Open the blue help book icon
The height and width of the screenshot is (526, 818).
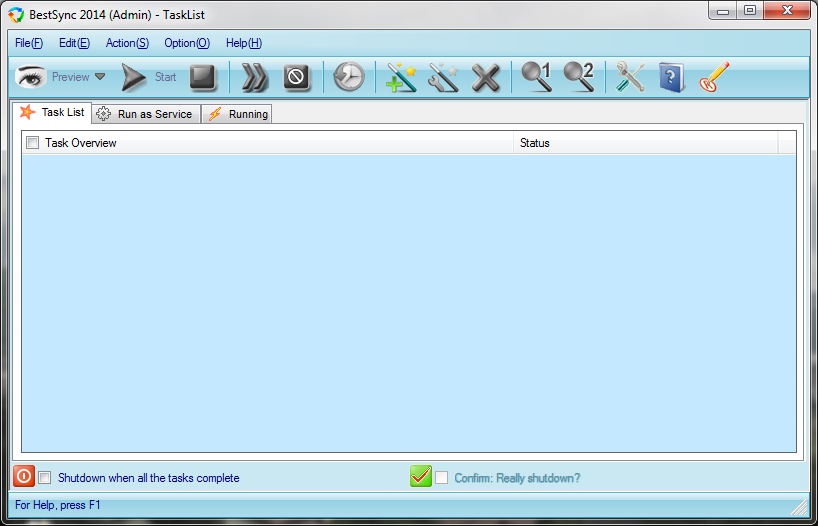tap(672, 77)
